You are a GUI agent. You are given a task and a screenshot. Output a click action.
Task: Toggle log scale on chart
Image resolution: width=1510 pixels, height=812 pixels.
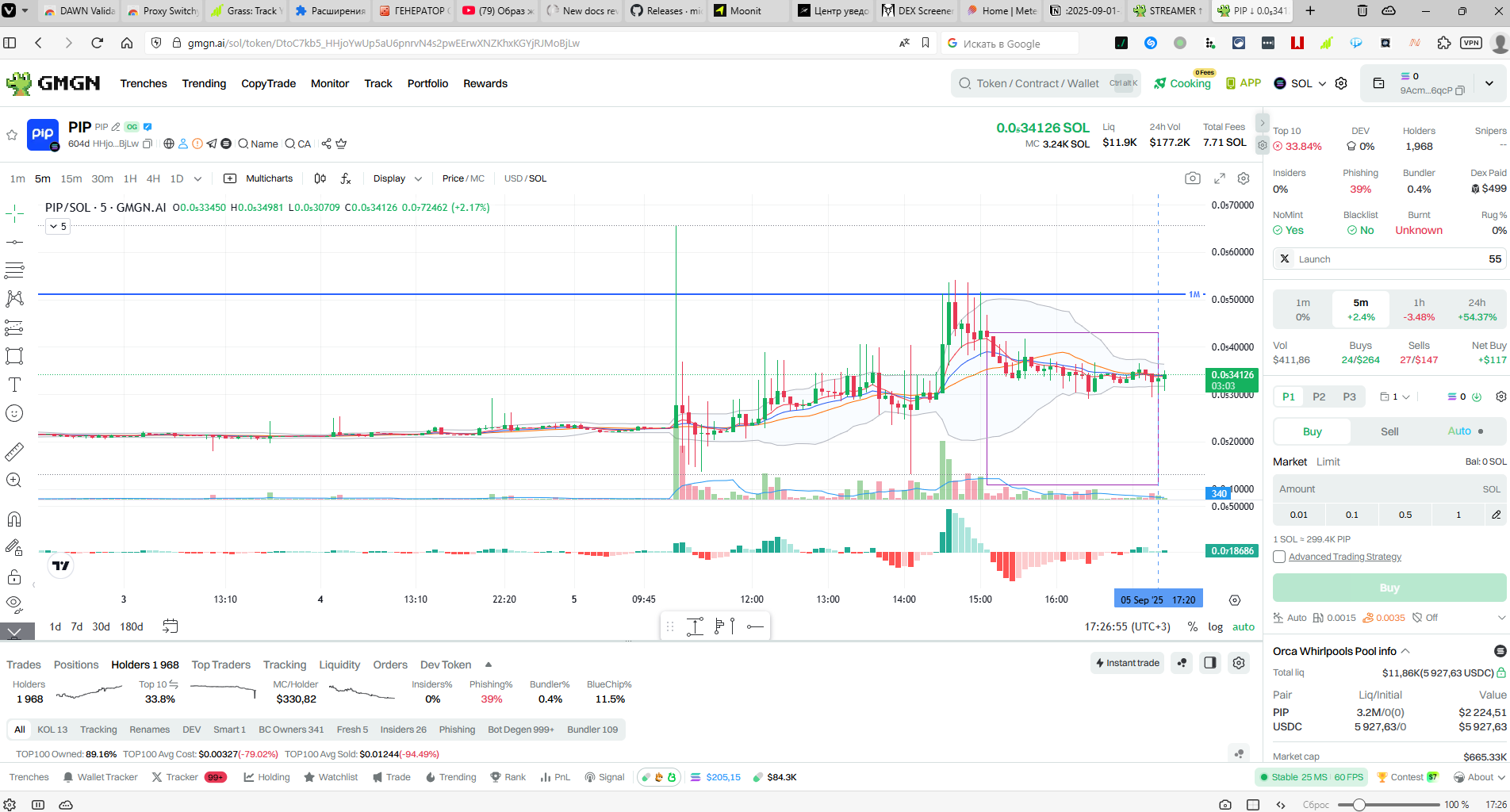coord(1215,626)
